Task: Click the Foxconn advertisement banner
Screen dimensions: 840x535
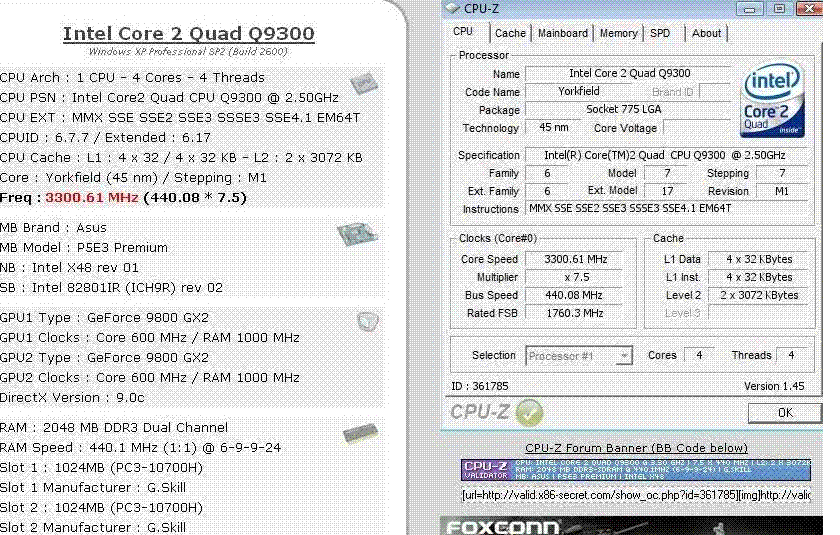Action: (x=631, y=525)
